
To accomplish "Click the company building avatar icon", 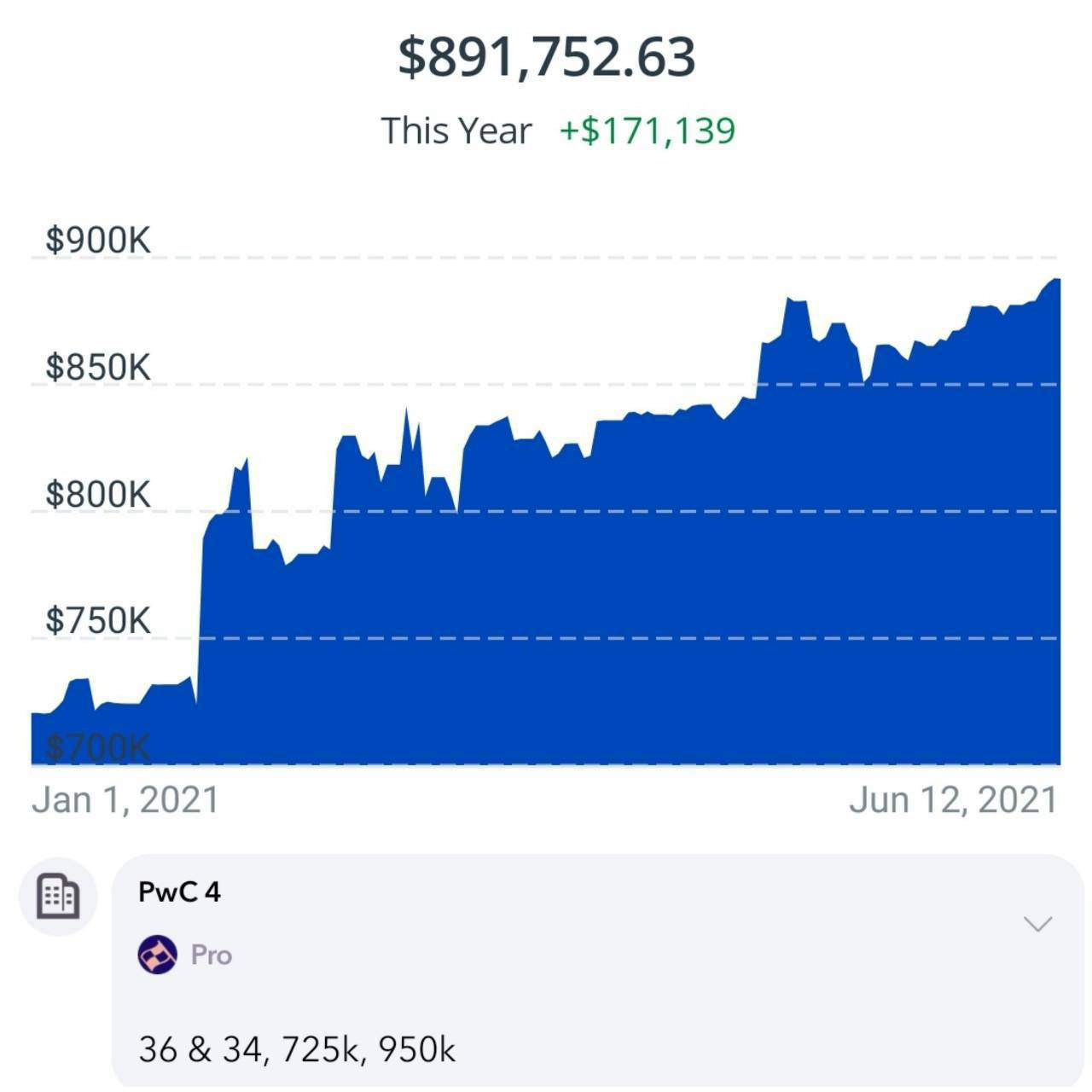I will pyautogui.click(x=59, y=897).
